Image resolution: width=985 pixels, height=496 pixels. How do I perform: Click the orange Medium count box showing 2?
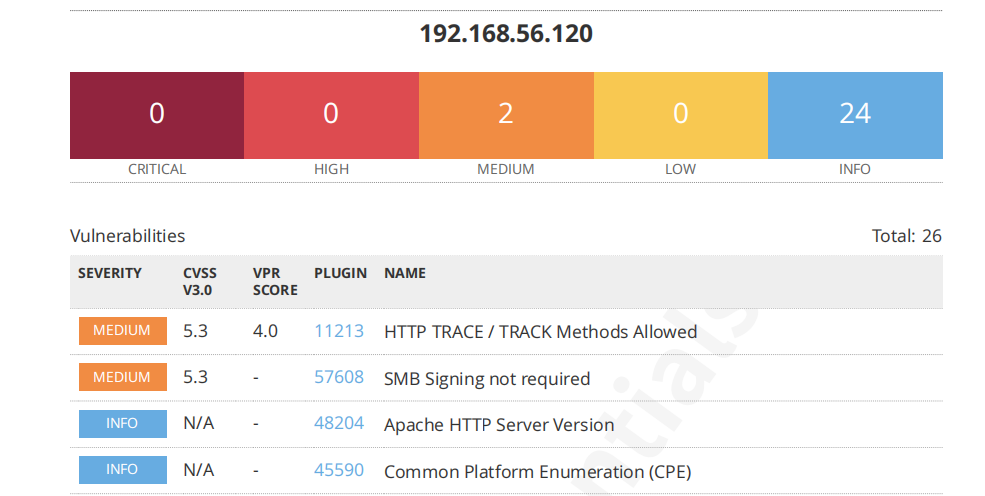(506, 115)
